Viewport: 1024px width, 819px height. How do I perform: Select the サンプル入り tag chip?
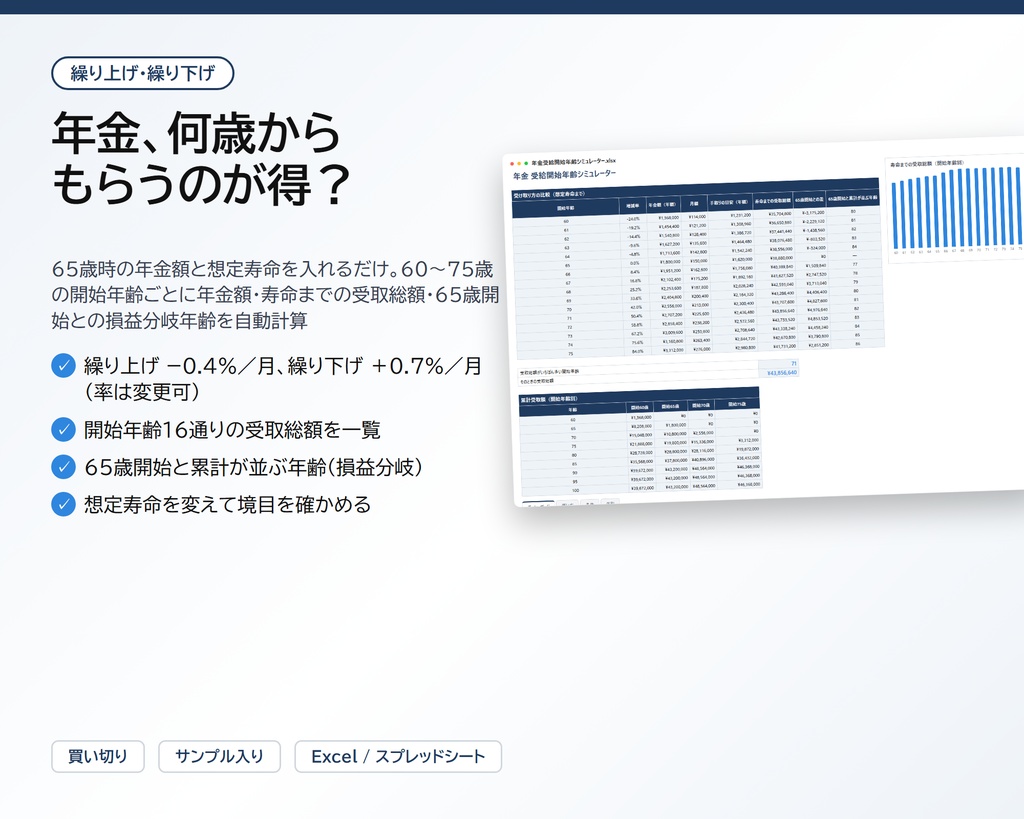click(x=219, y=756)
